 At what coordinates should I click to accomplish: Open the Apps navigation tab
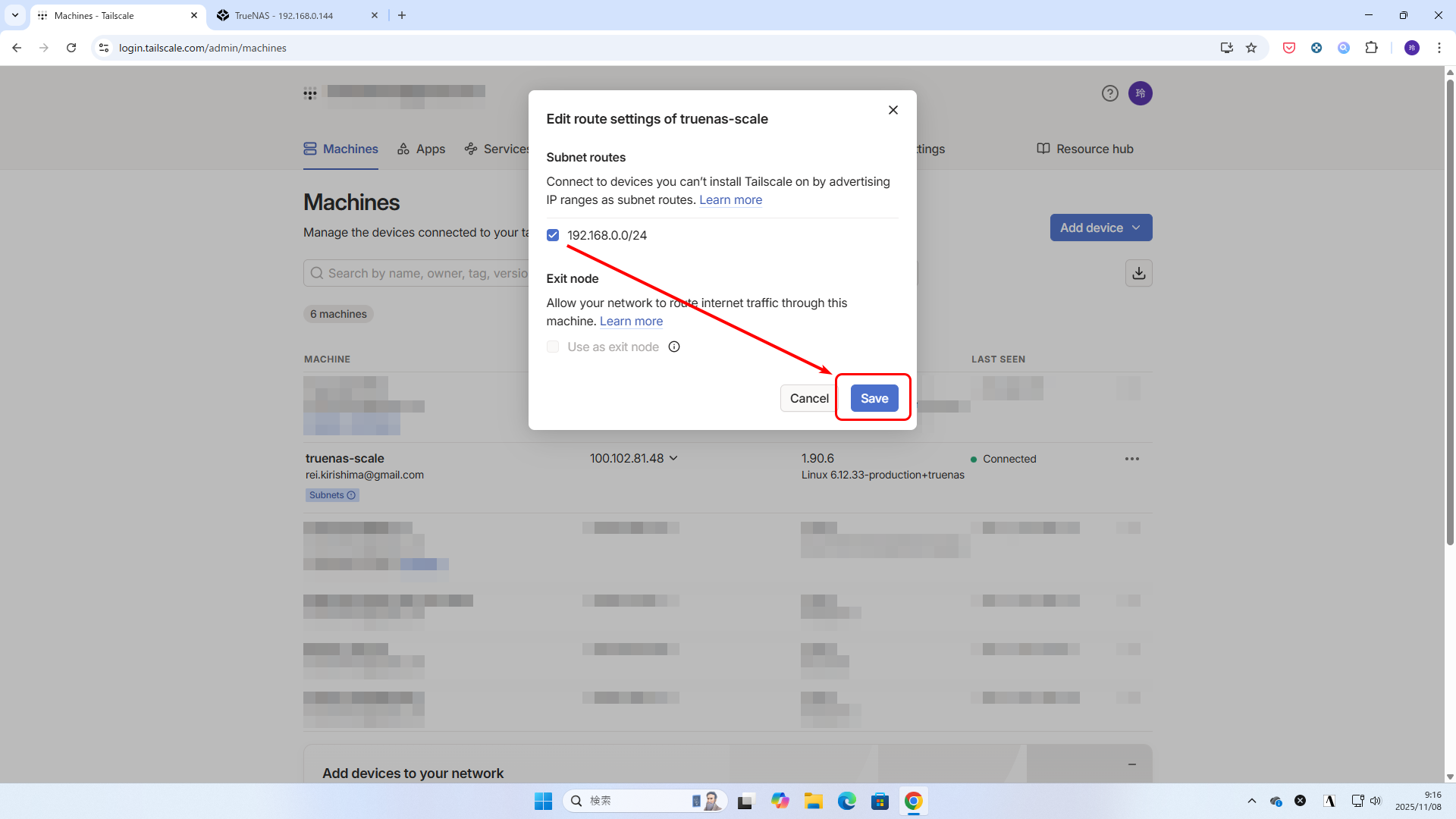(422, 149)
